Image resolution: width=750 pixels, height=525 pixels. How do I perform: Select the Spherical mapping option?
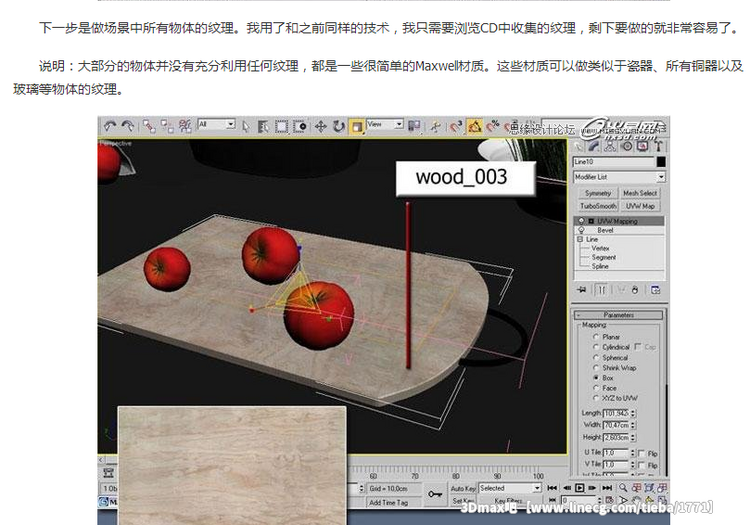[x=596, y=357]
